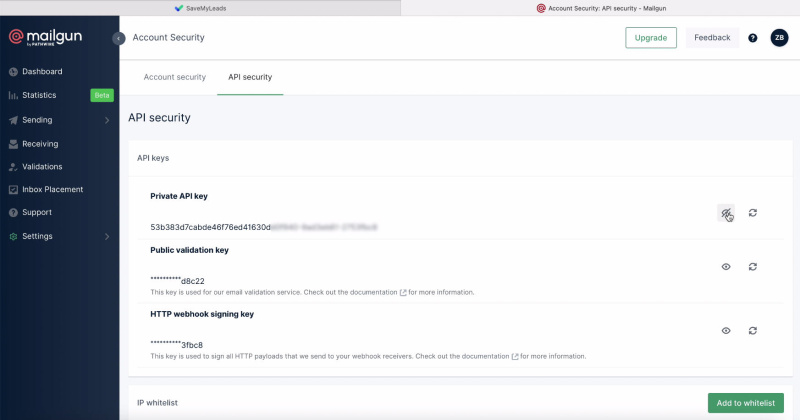Click the Upgrade button
This screenshot has width=800, height=420.
pyautogui.click(x=651, y=38)
